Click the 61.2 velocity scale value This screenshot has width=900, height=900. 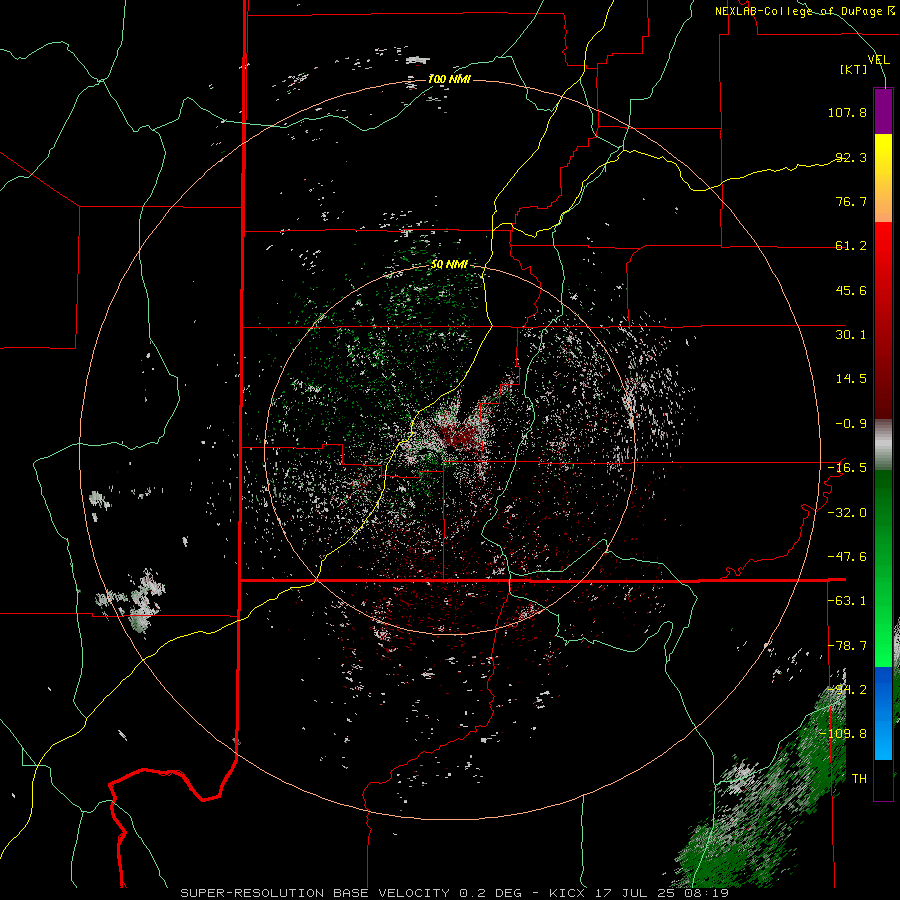[x=851, y=246]
